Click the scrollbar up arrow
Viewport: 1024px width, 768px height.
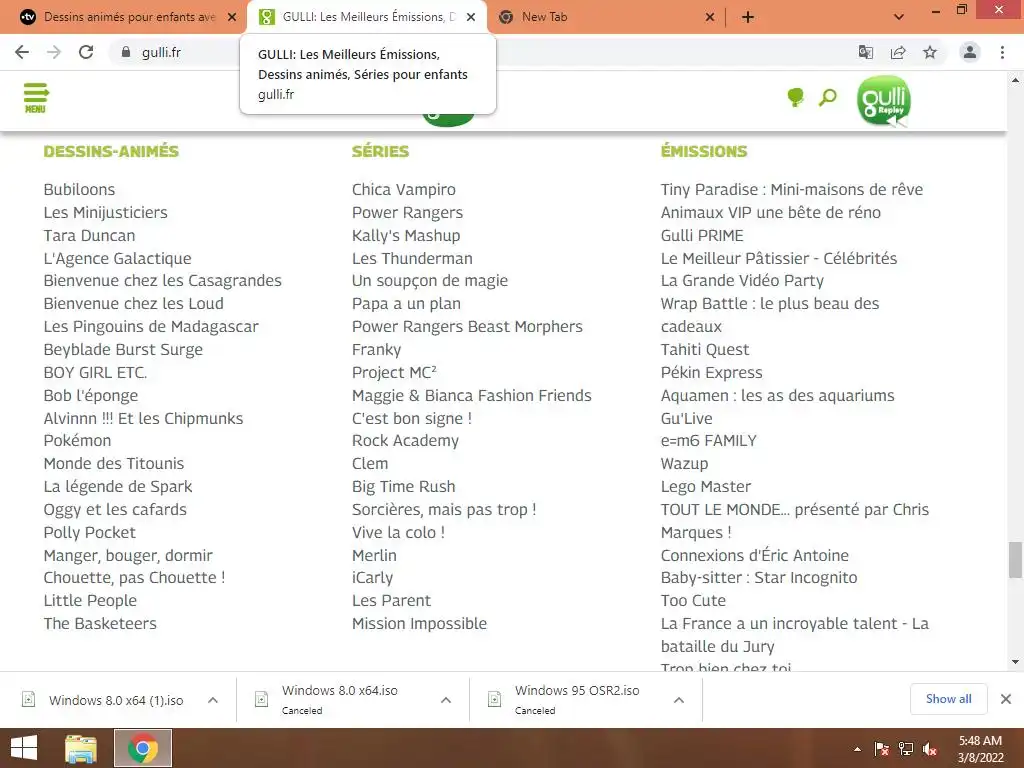coord(1015,80)
